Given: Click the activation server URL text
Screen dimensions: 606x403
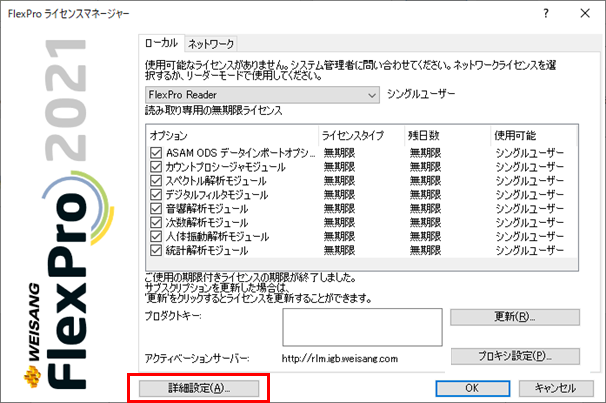Looking at the screenshot, I should 340,359.
